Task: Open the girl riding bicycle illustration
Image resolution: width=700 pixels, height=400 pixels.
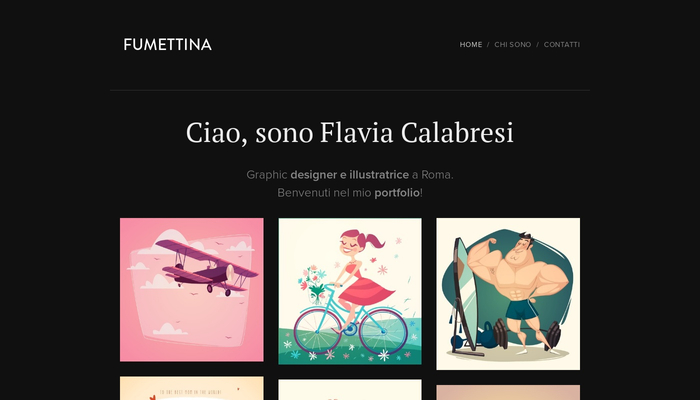Action: click(x=350, y=291)
